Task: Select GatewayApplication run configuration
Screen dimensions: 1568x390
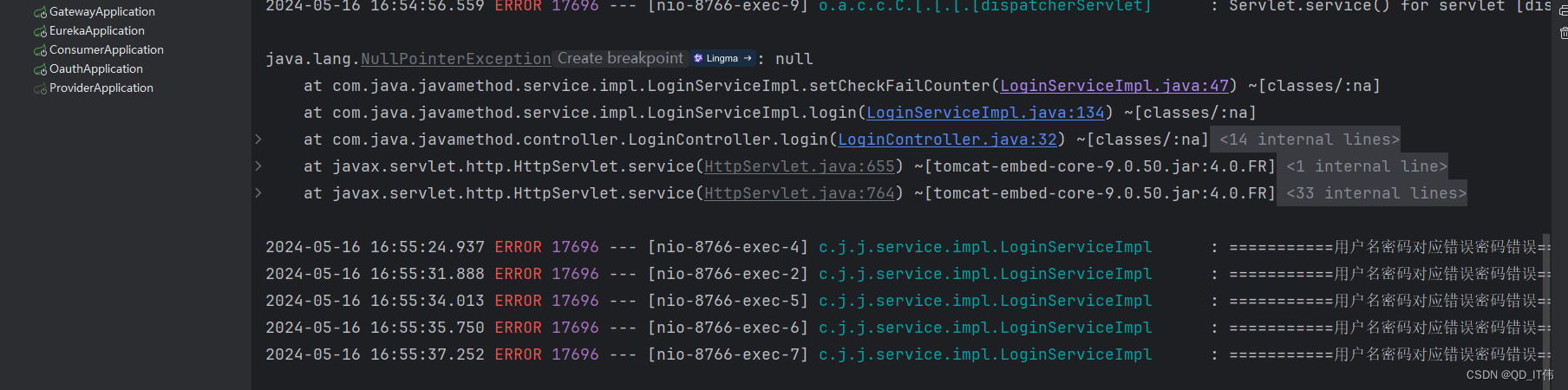Action: (101, 11)
